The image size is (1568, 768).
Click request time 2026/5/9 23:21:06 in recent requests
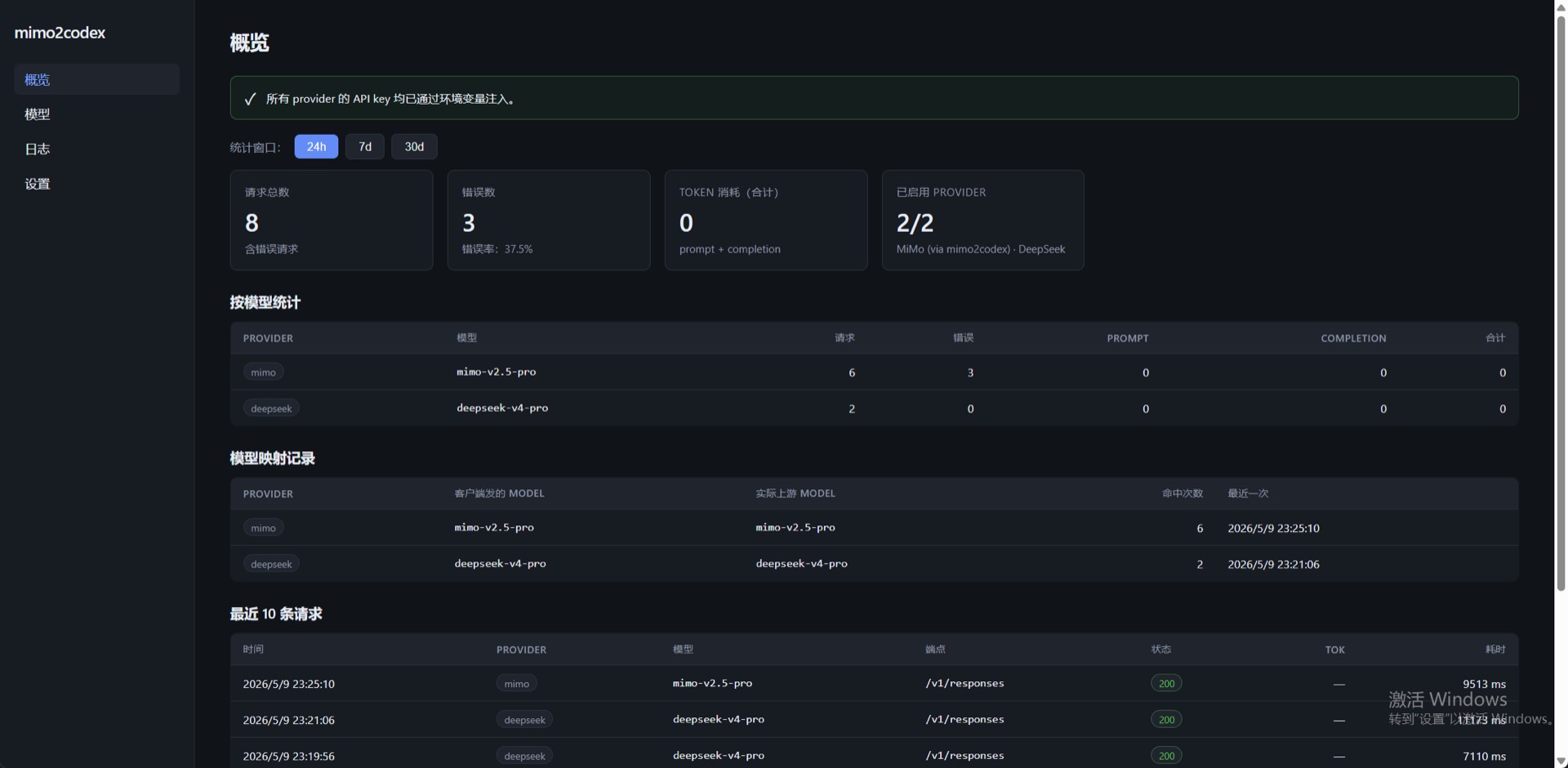point(288,720)
